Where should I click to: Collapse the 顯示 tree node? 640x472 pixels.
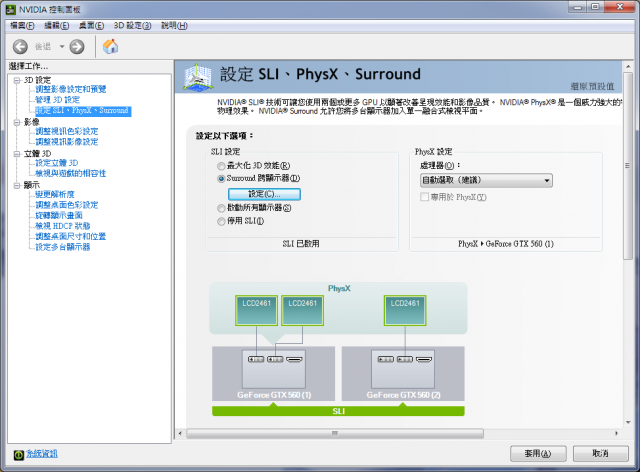[x=17, y=185]
